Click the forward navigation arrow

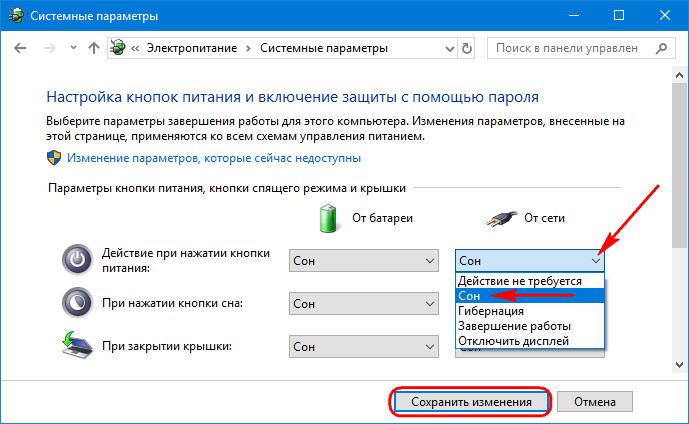pos(46,48)
